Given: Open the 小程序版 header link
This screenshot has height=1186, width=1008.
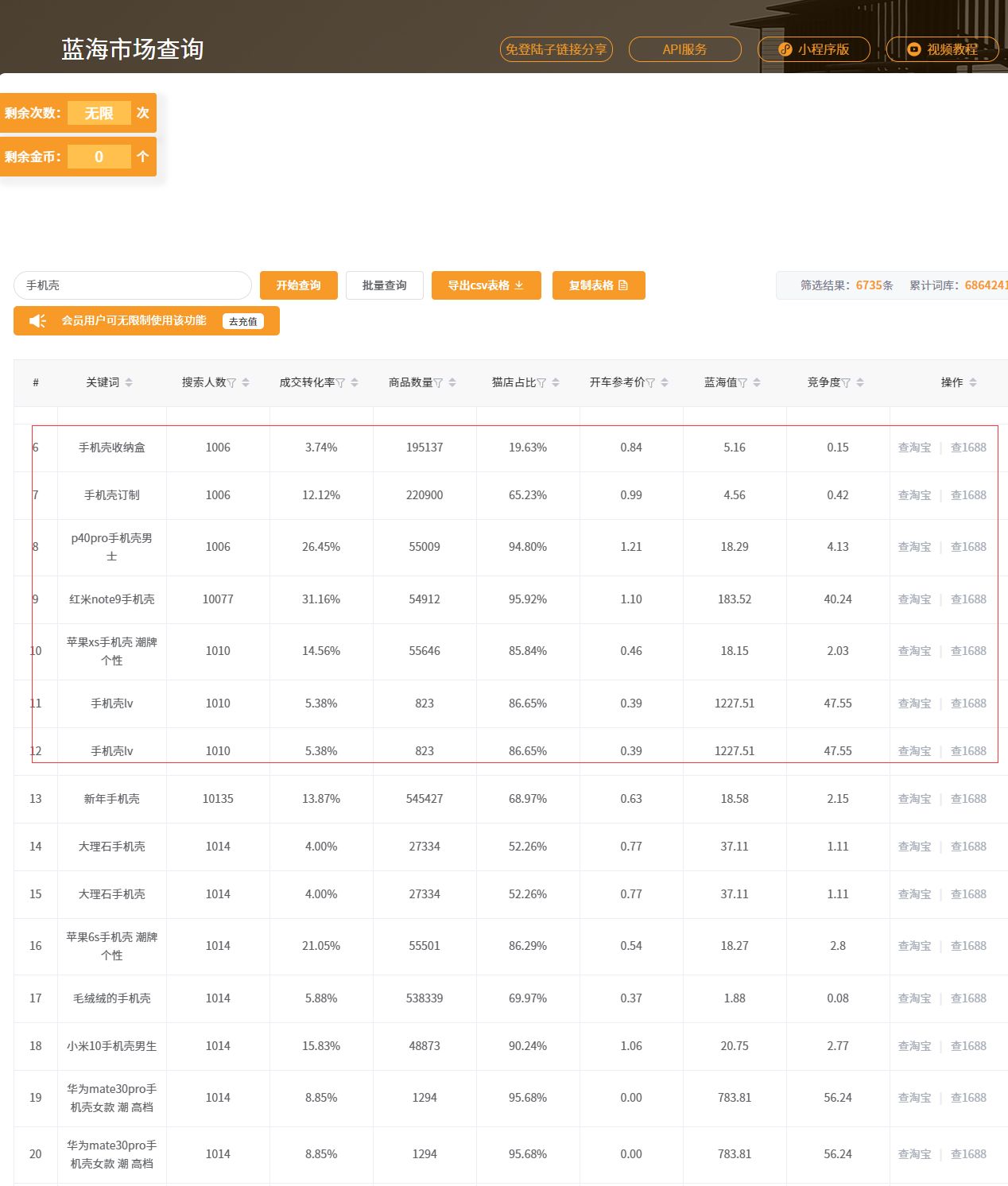Looking at the screenshot, I should [x=814, y=49].
